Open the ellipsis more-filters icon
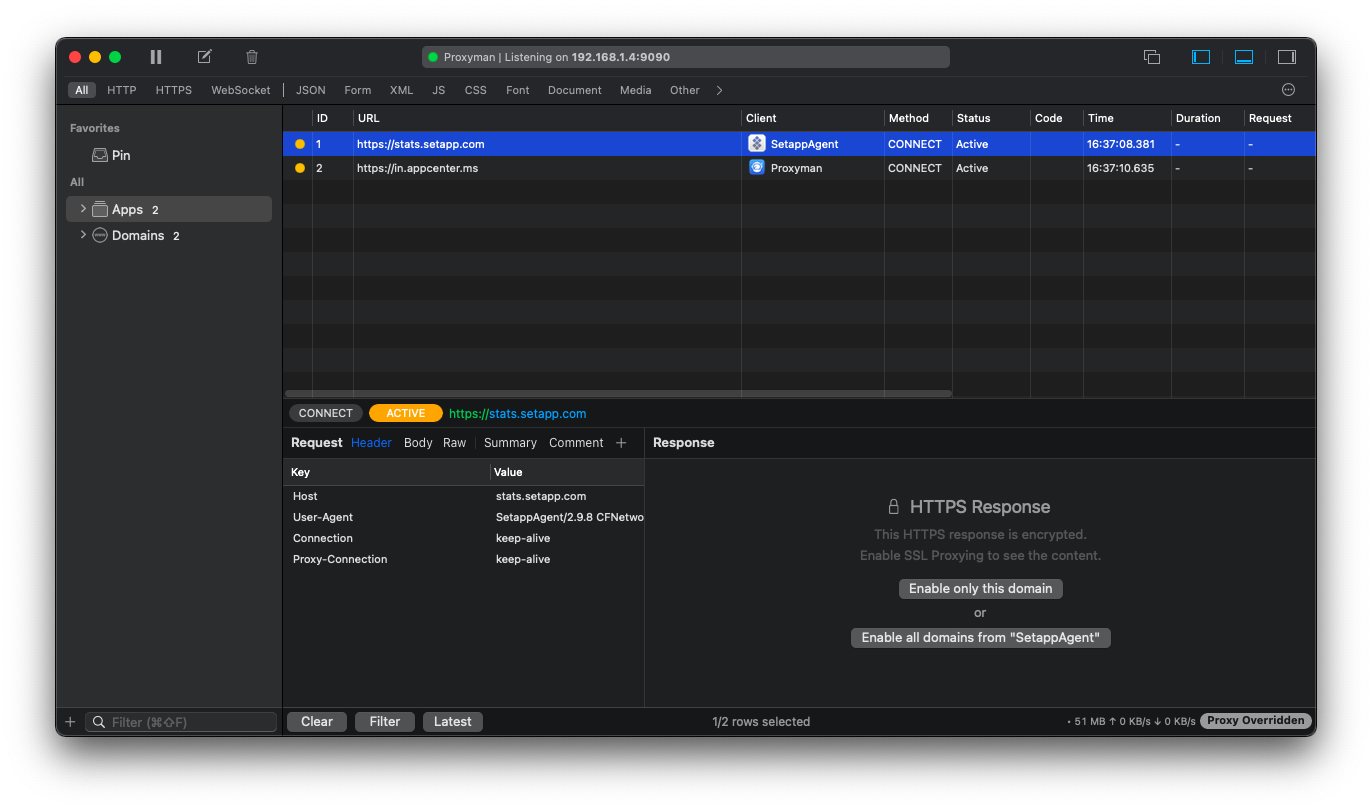The image size is (1372, 810). (x=1288, y=90)
